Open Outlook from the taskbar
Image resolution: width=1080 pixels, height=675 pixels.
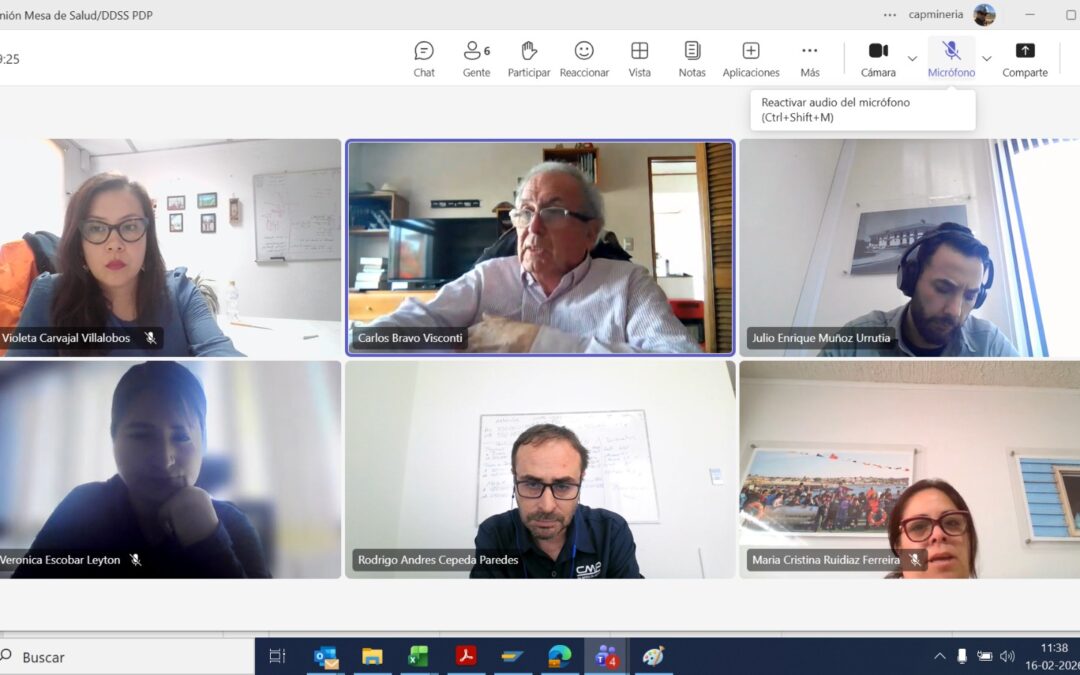click(x=326, y=656)
